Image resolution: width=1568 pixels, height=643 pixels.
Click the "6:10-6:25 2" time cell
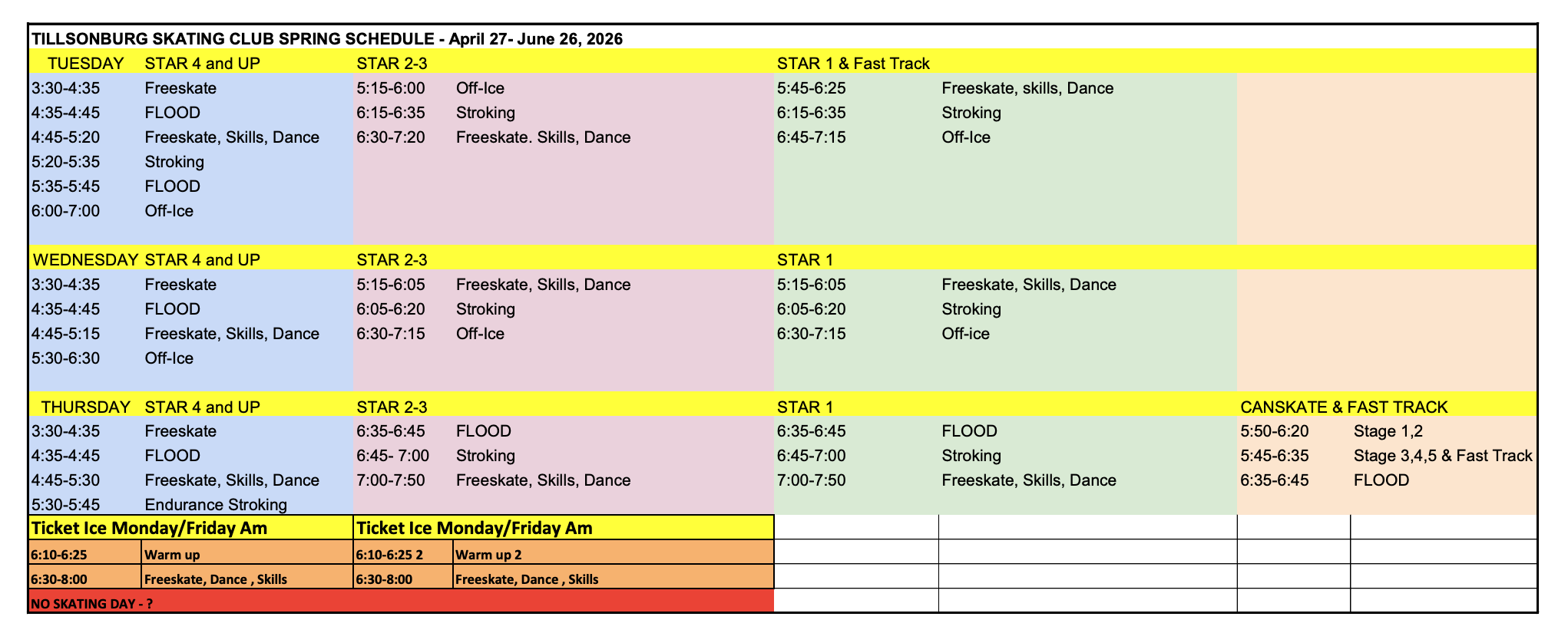coord(390,555)
